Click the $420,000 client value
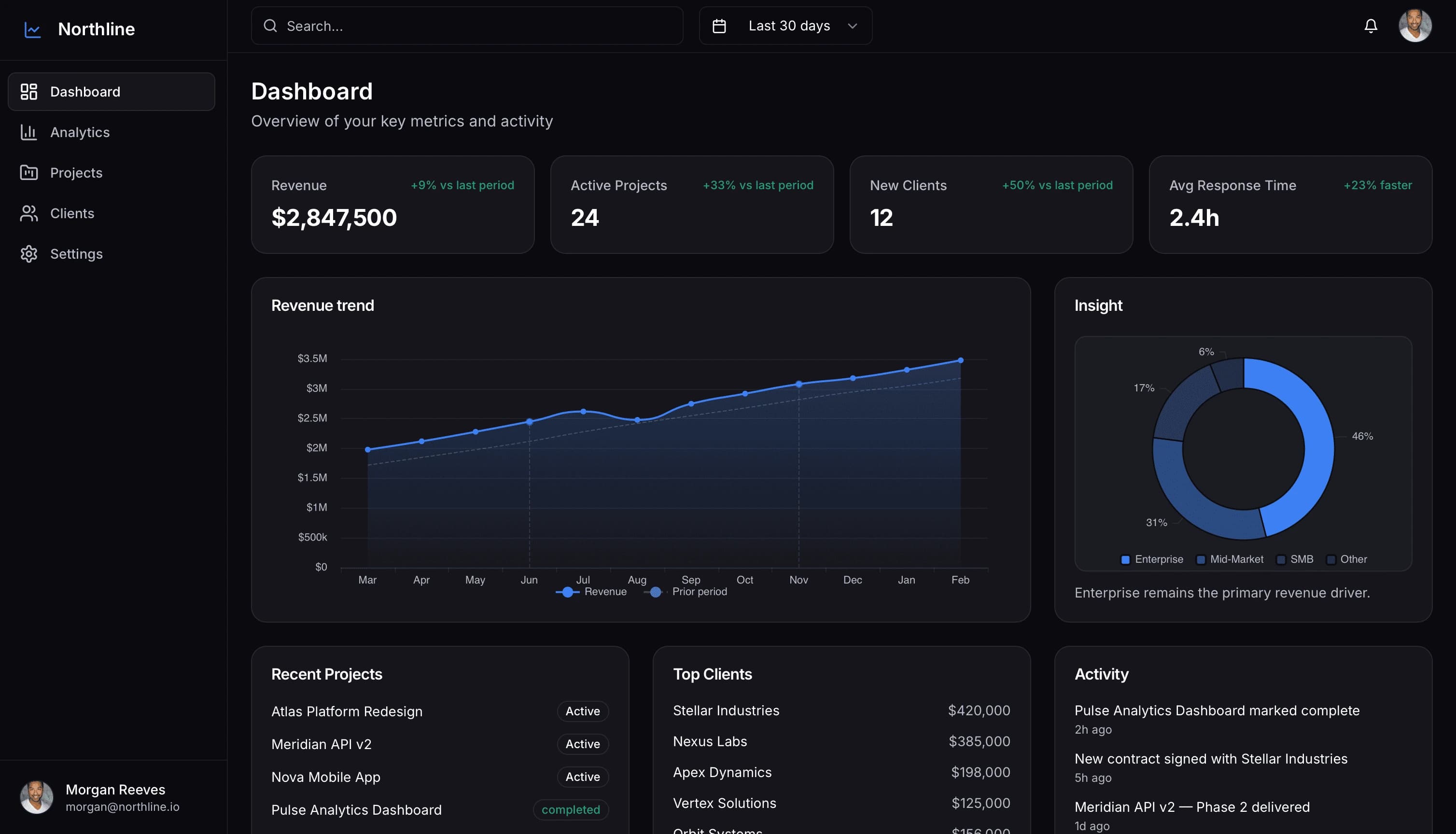The width and height of the screenshot is (1456, 834). click(979, 710)
